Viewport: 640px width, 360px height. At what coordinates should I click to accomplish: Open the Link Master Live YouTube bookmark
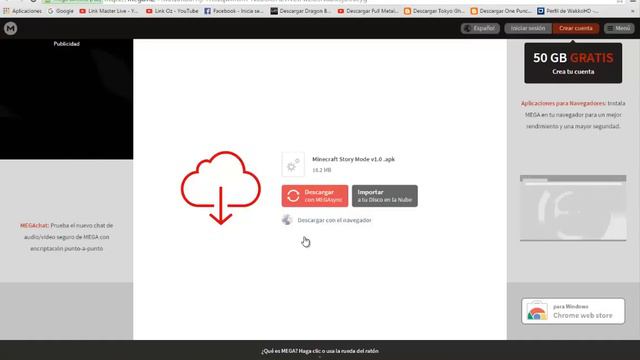point(109,11)
